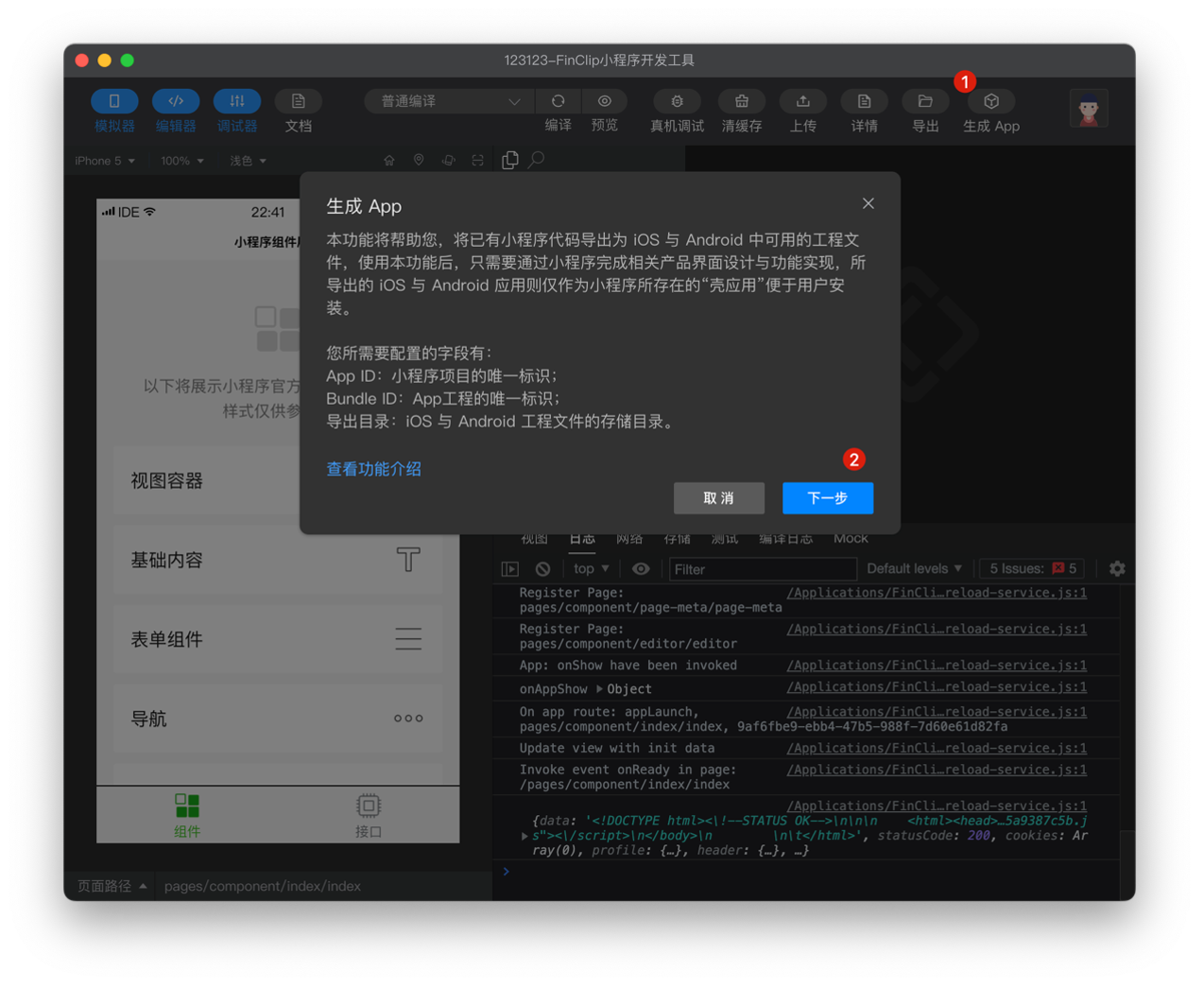Click the 清缓存 clear cache icon
1204x988 pixels.
742,101
